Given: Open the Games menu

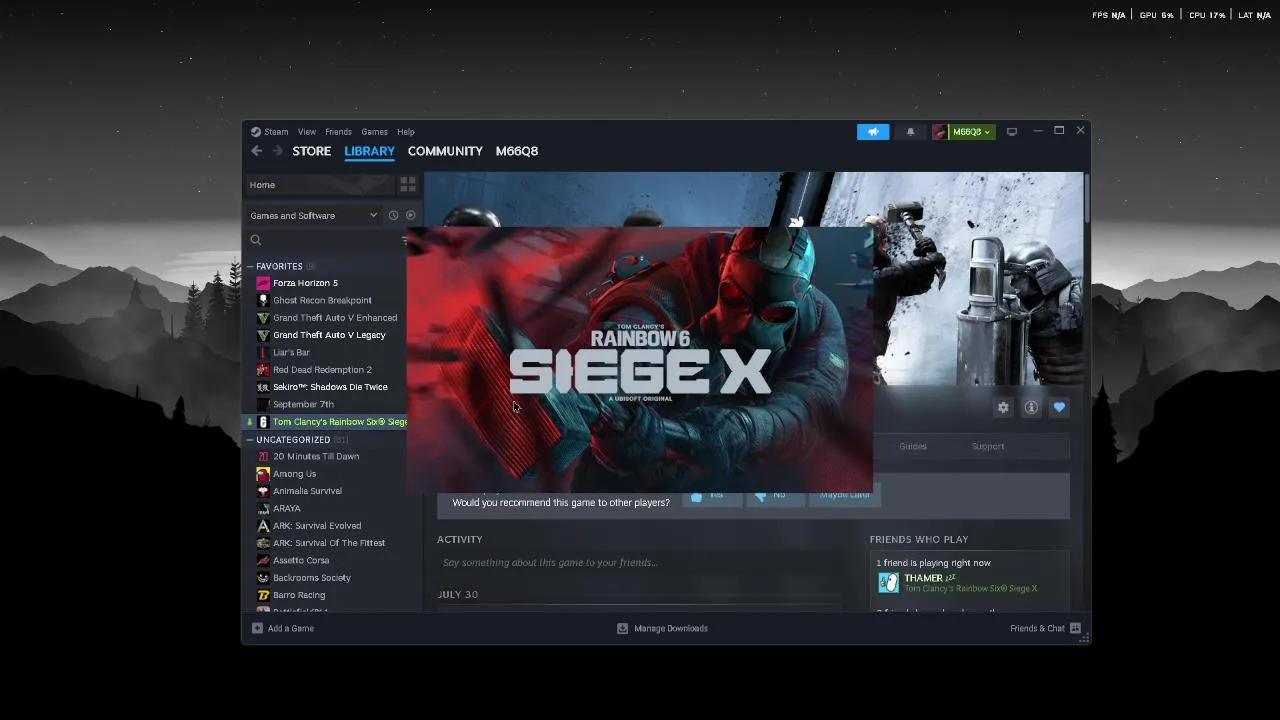Looking at the screenshot, I should [x=374, y=132].
